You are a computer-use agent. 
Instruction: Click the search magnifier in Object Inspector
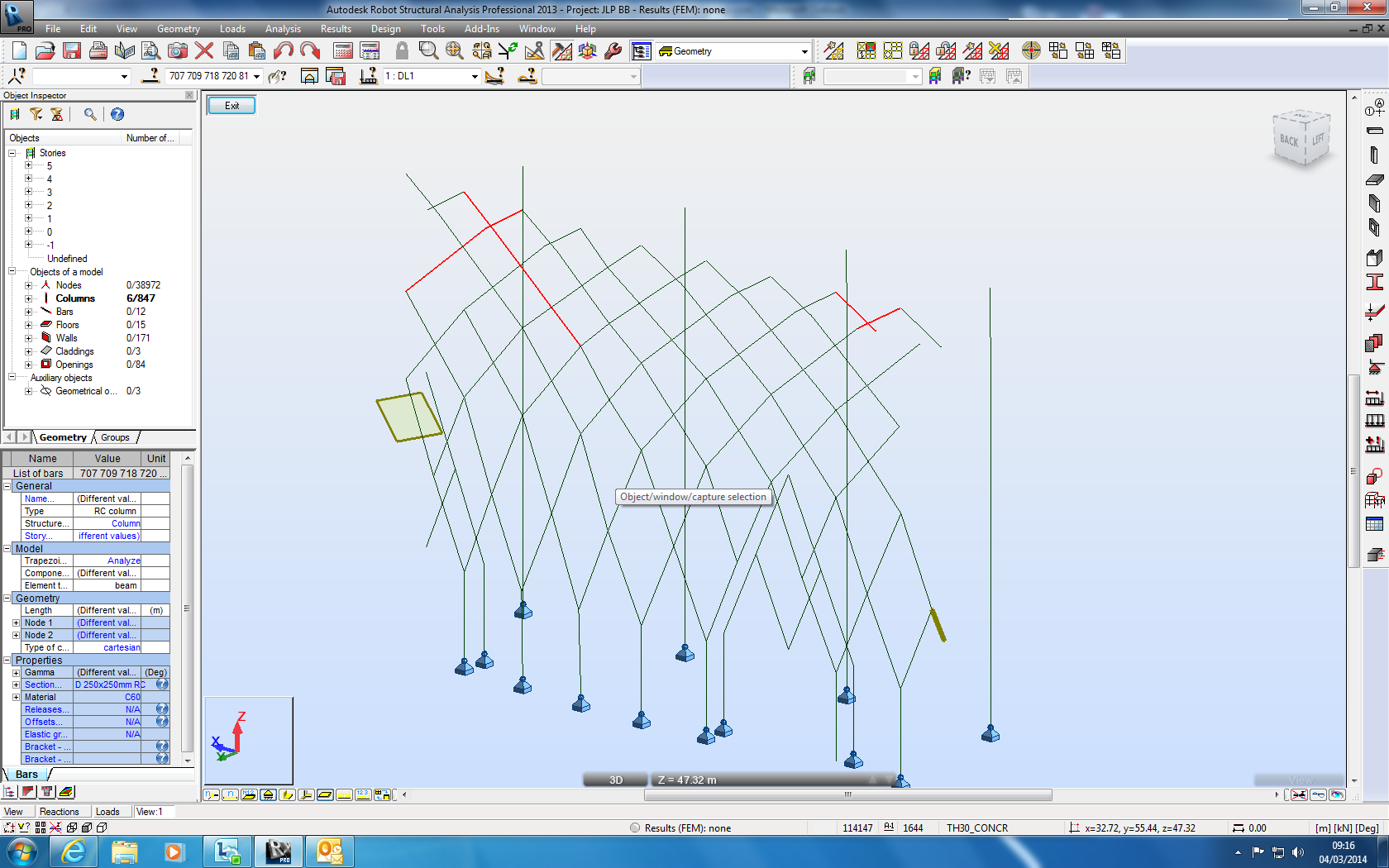click(91, 114)
